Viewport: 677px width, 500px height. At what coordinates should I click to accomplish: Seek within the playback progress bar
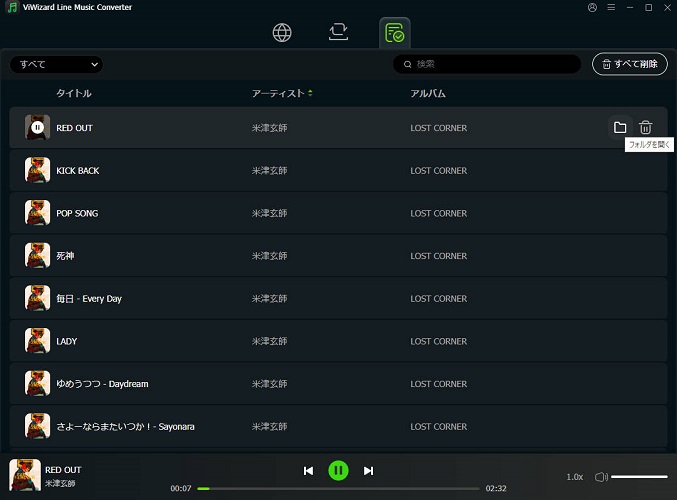point(338,489)
